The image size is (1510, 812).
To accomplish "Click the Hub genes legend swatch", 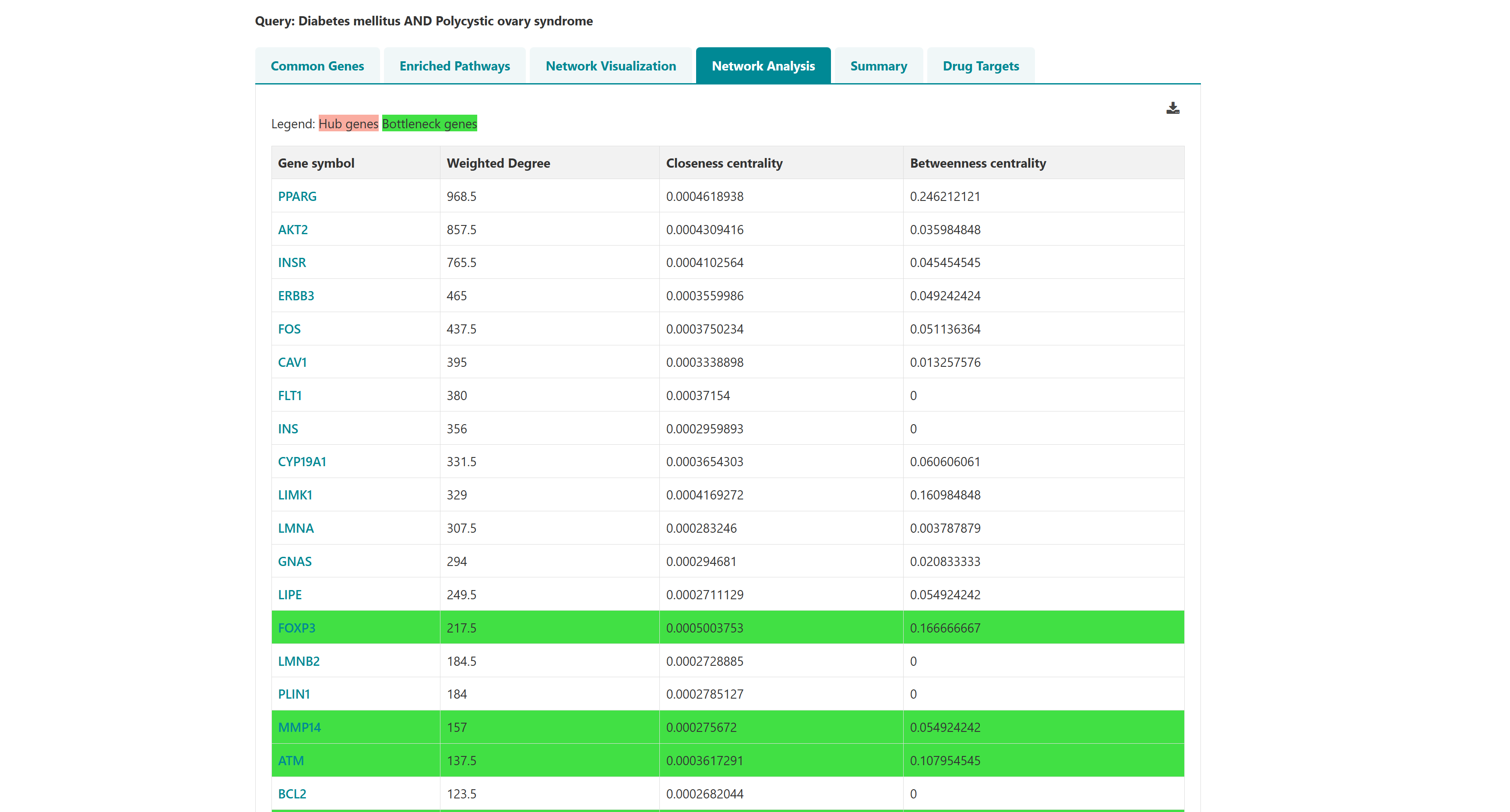I will pyautogui.click(x=348, y=124).
